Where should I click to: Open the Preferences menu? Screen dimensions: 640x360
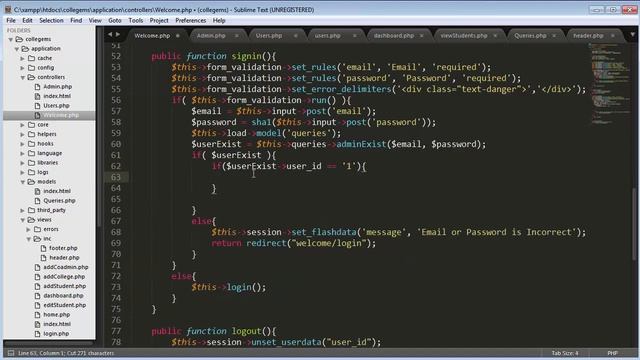(190, 20)
